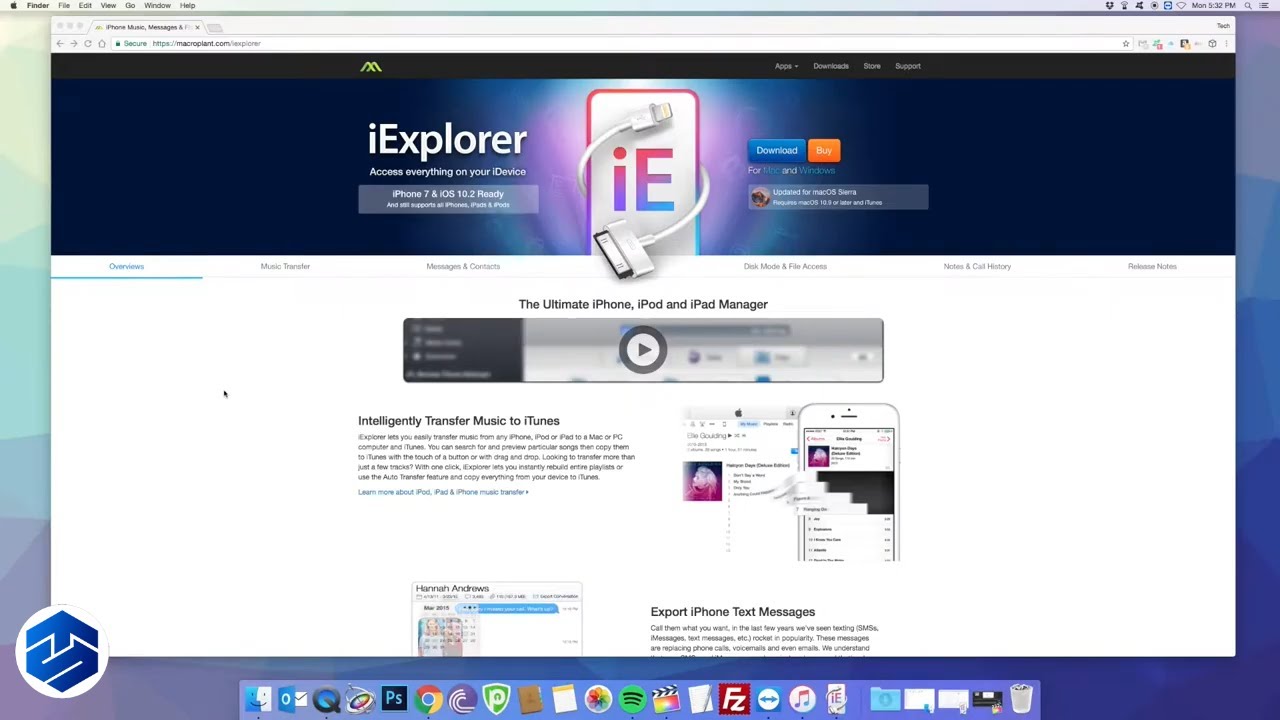Click the Chrome back arrow

tap(60, 43)
